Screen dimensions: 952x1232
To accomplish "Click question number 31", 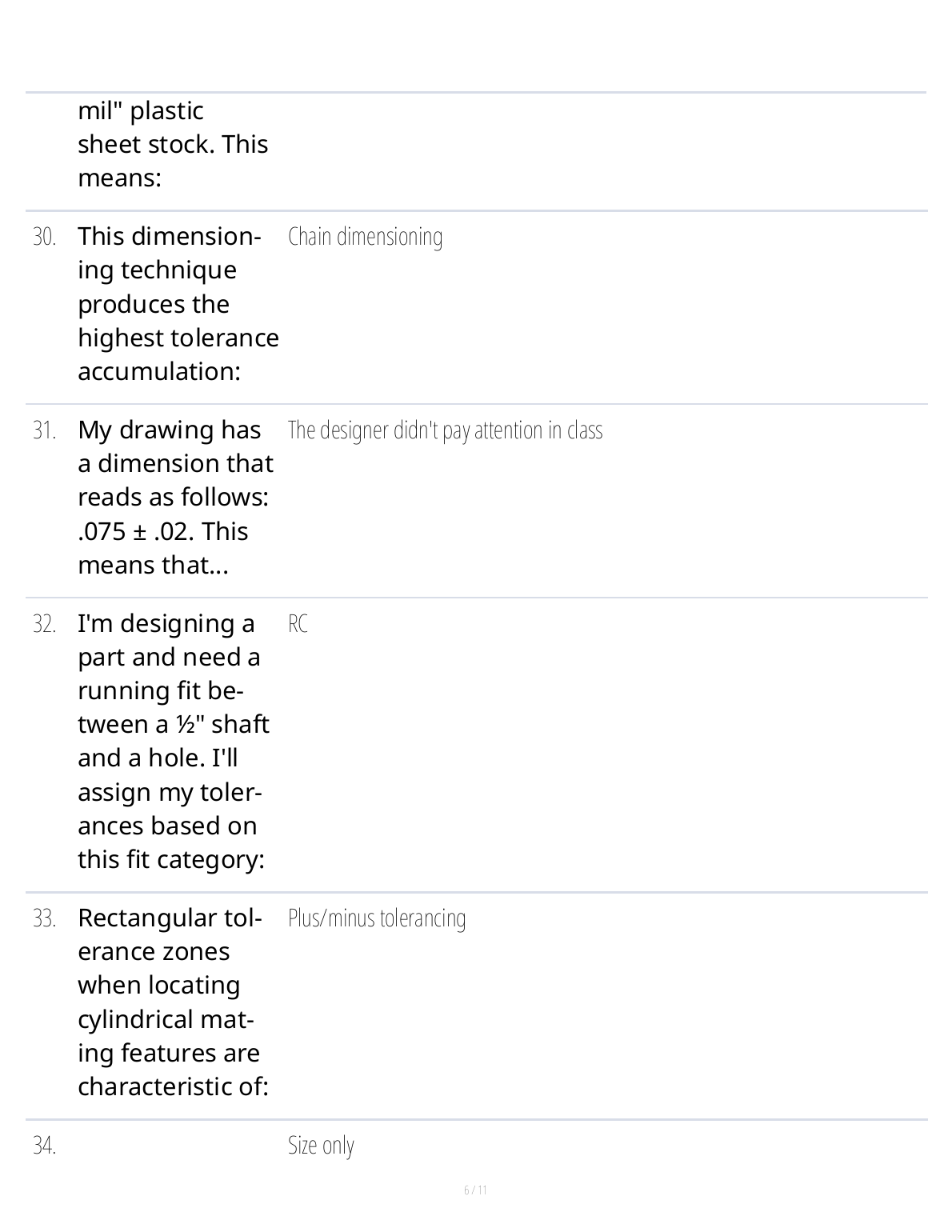I will coord(44,430).
